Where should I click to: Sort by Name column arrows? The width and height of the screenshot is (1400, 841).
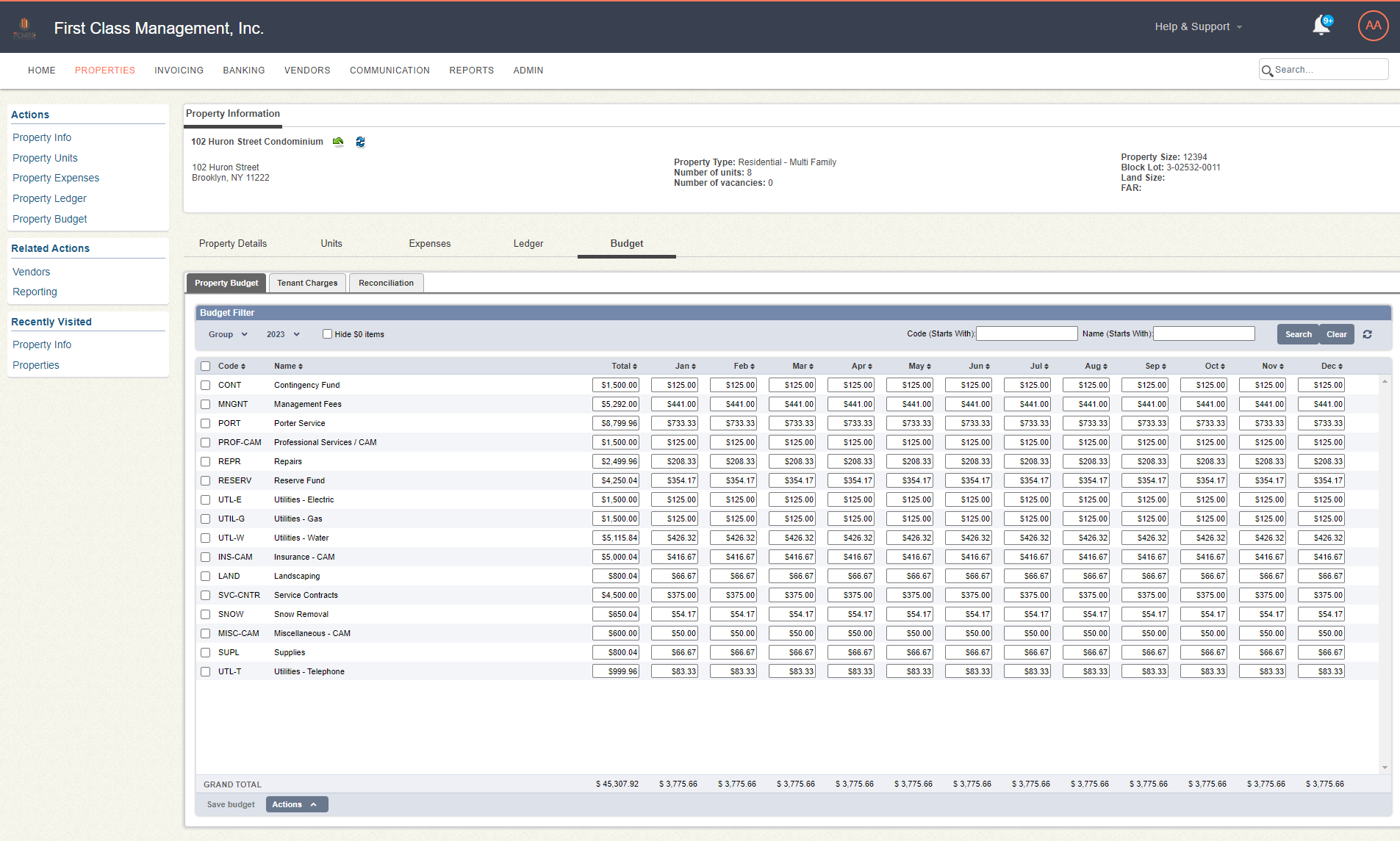pyautogui.click(x=301, y=367)
